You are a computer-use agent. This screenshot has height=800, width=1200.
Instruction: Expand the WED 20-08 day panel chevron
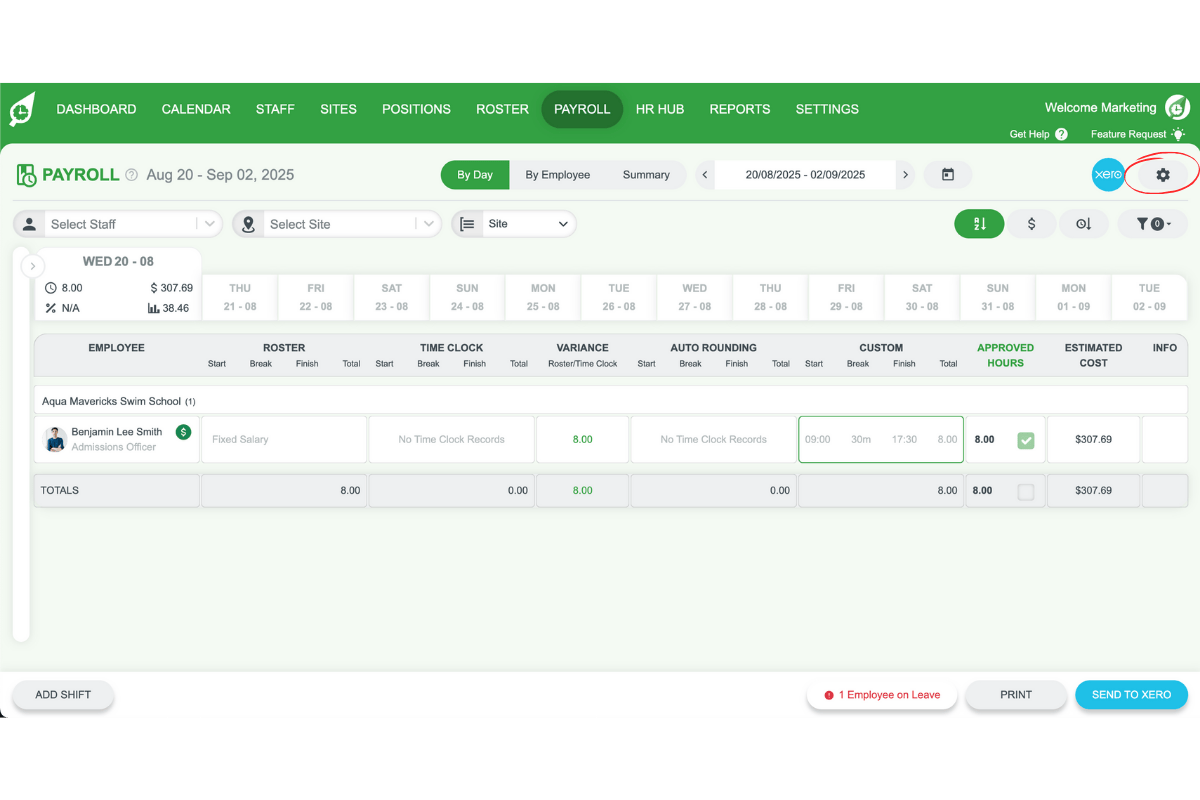(33, 265)
